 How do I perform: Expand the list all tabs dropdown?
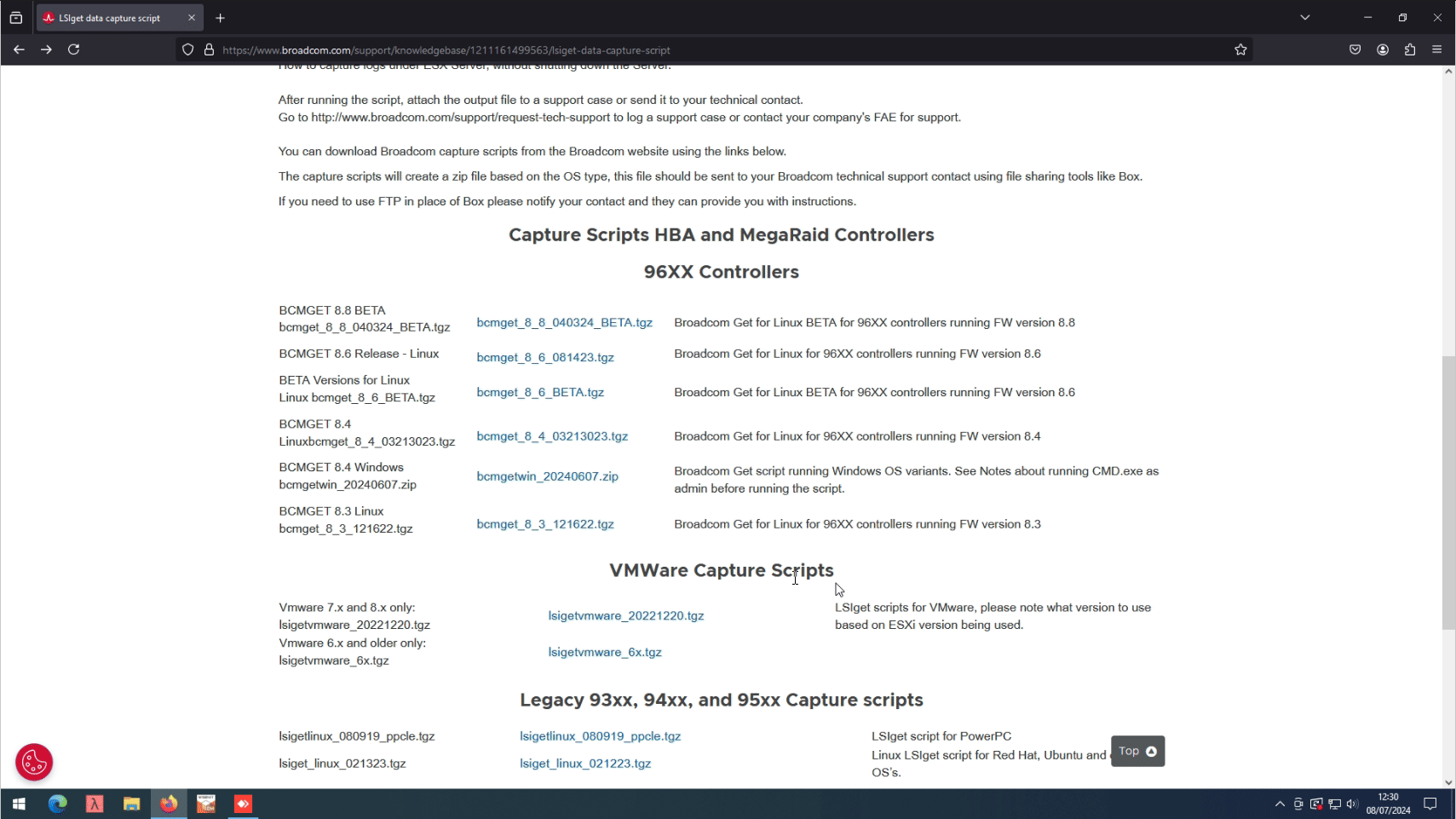1304,17
